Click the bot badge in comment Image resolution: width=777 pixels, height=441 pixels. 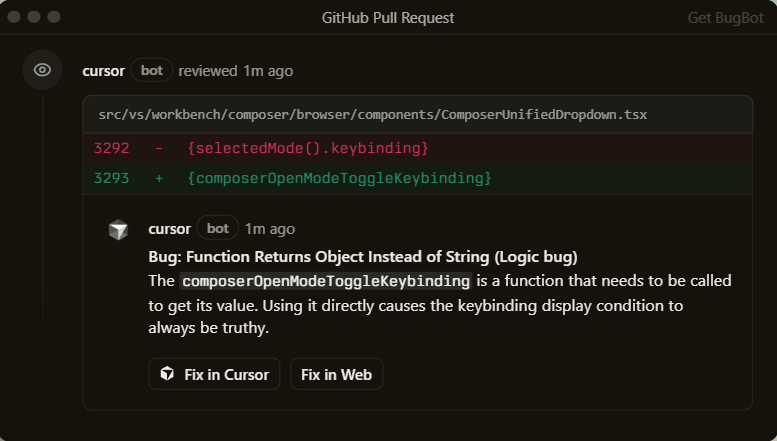tap(218, 229)
